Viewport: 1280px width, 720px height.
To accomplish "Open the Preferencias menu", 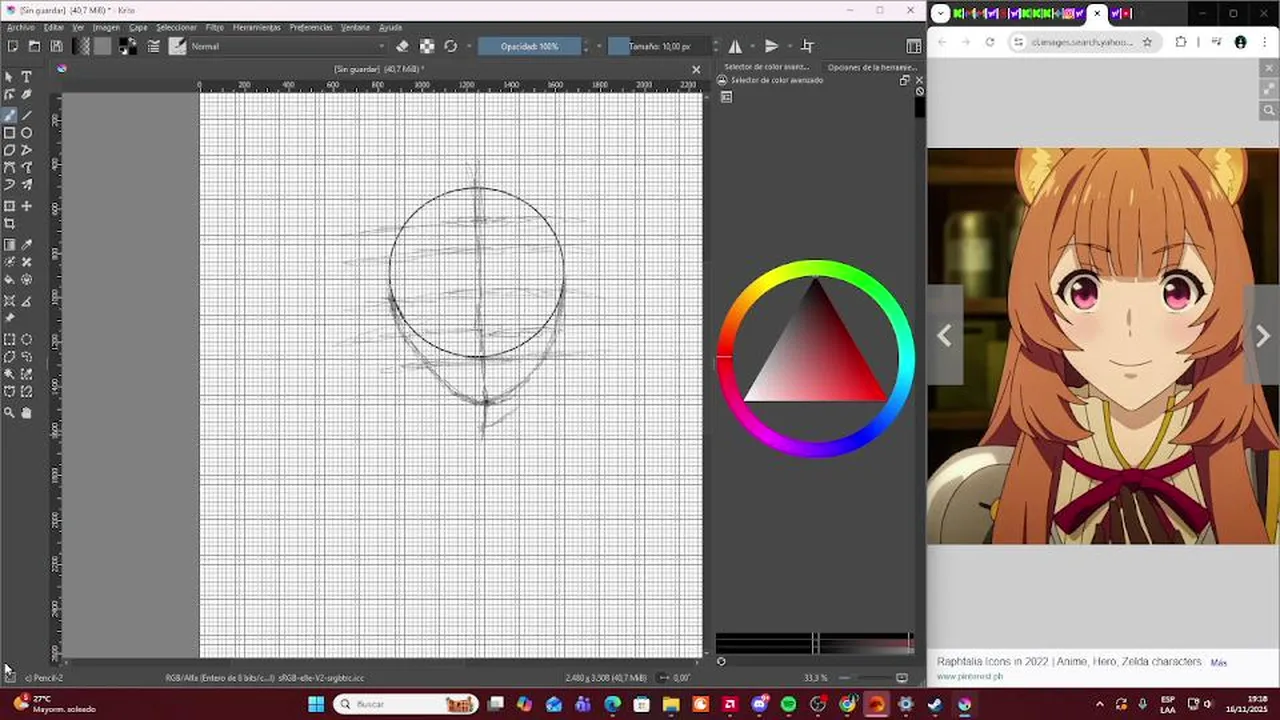I will [x=311, y=27].
